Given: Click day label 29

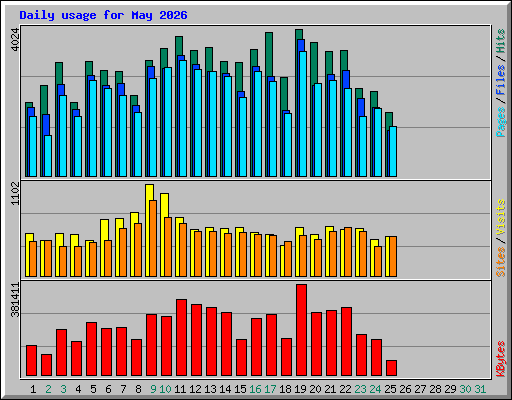Looking at the screenshot, I should click(450, 389).
